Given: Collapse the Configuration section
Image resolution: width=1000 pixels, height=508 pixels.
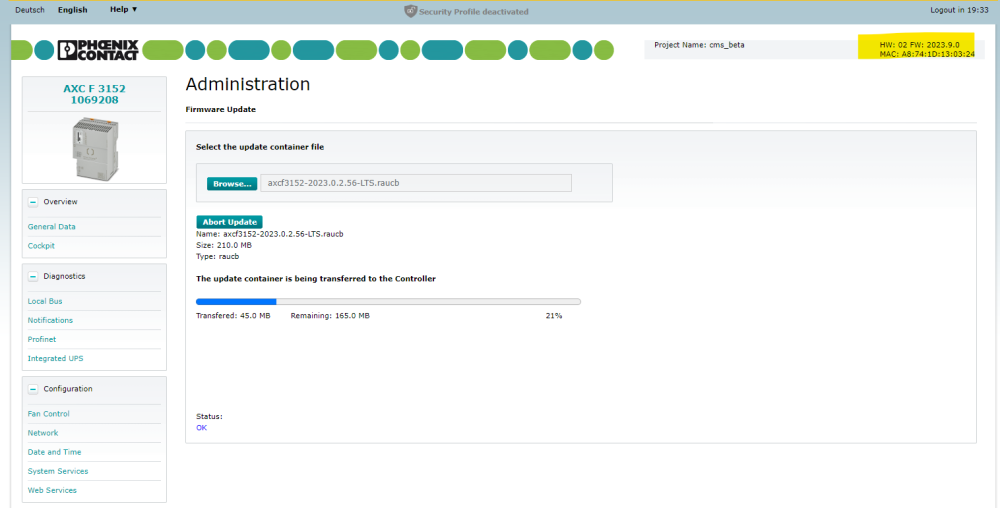Looking at the screenshot, I should click(33, 389).
